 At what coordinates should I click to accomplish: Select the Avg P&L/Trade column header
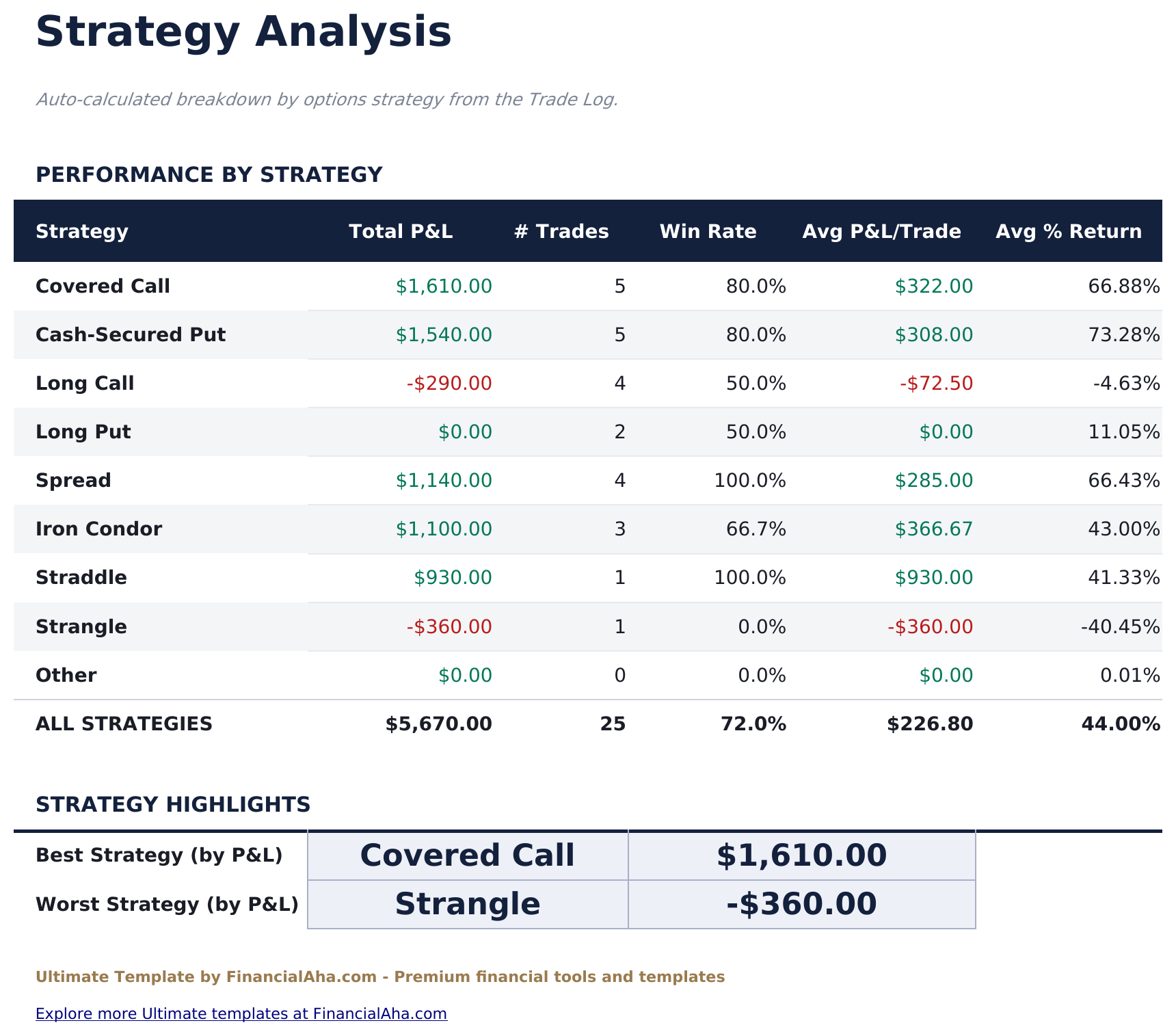click(x=883, y=231)
